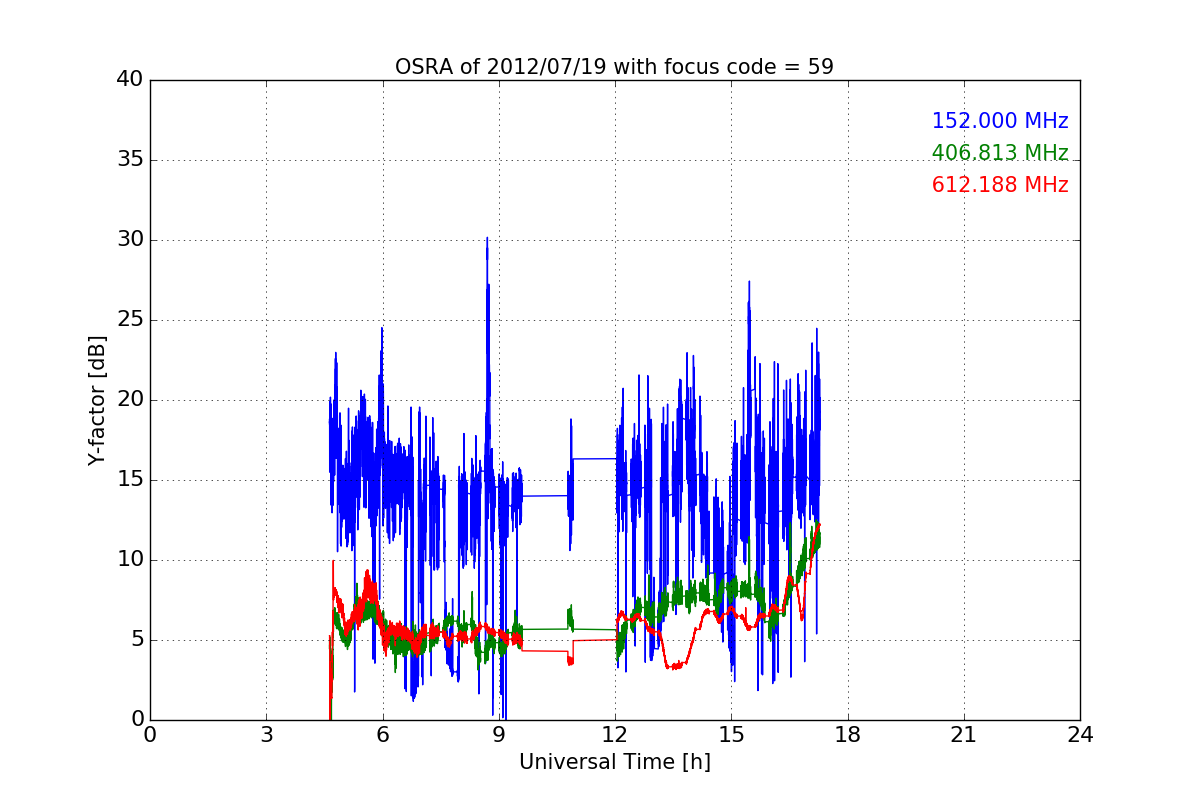Click the plot title mentioning focus code 59
Viewport: 1200px width, 800px height.
(614, 67)
